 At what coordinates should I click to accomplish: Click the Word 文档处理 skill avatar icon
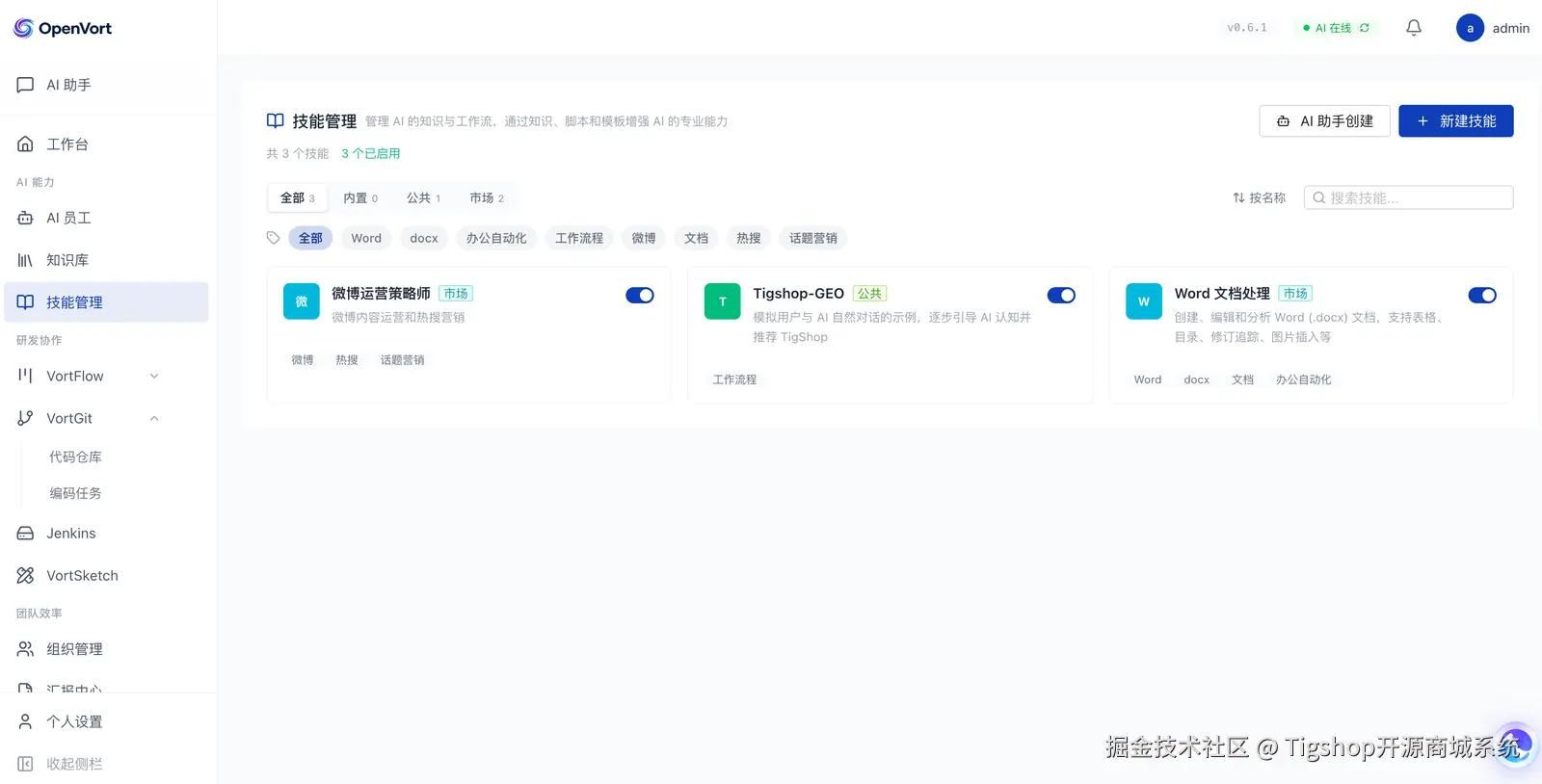(x=1144, y=301)
